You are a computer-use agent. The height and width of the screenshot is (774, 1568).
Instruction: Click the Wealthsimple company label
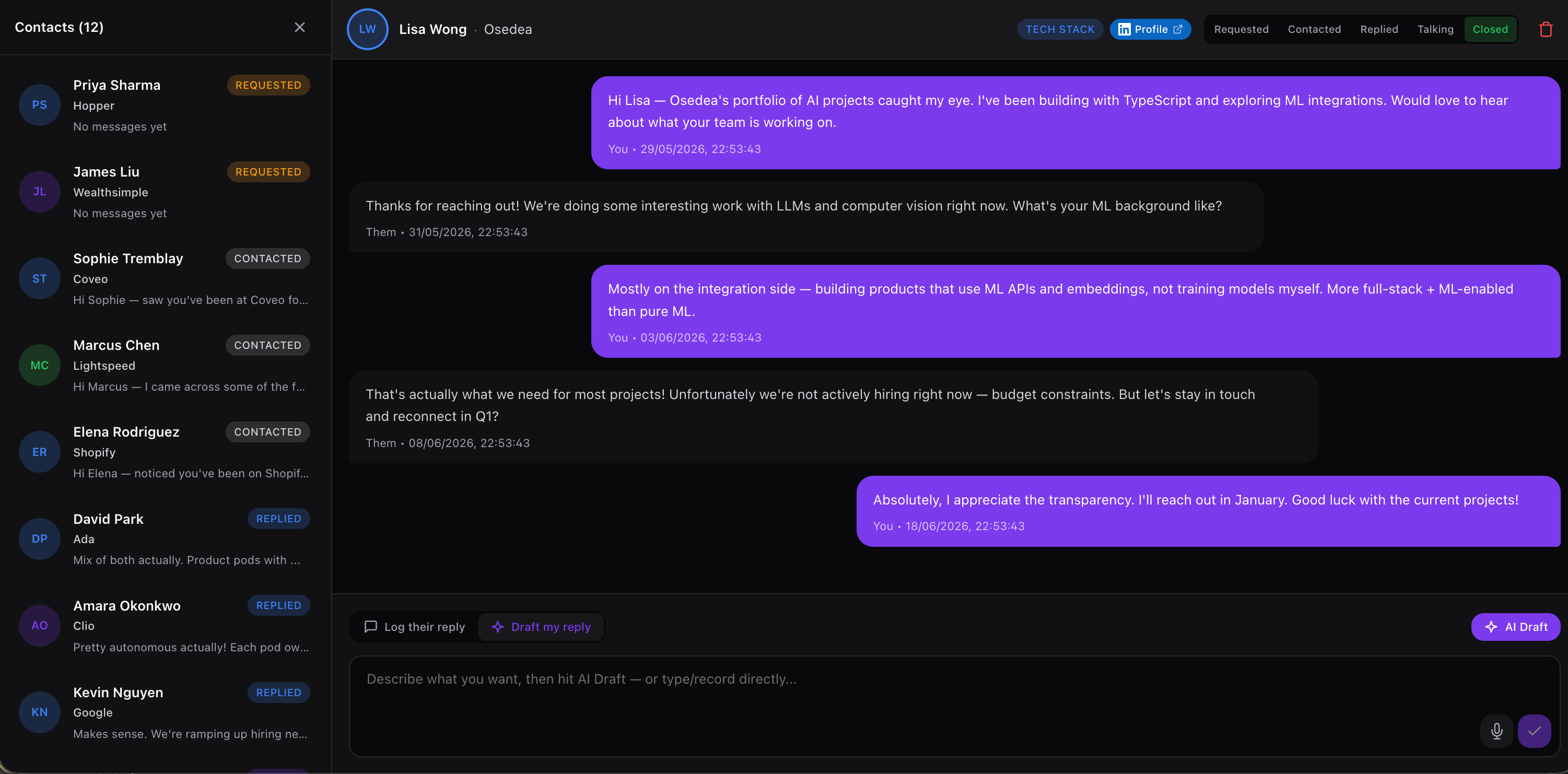click(x=111, y=192)
